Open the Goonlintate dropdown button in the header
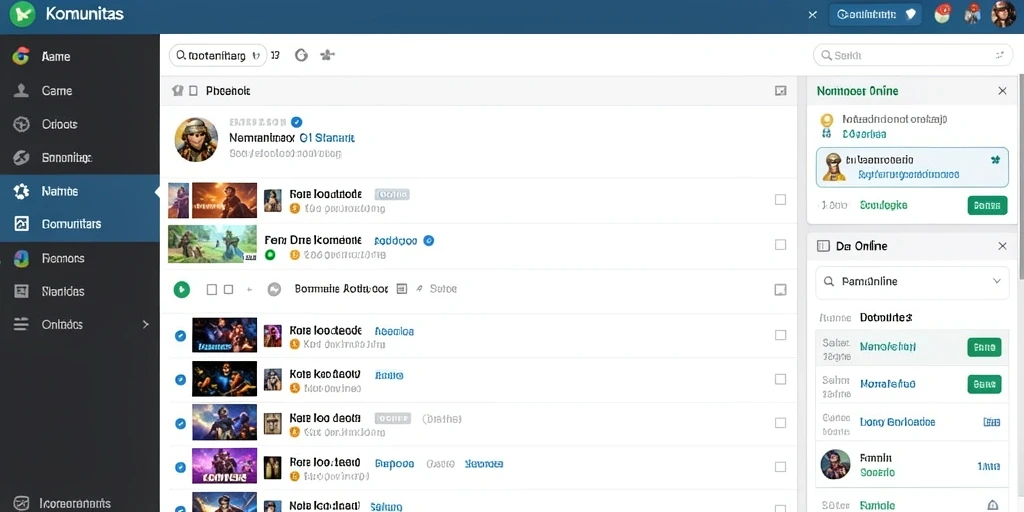The width and height of the screenshot is (1024, 512). click(875, 14)
